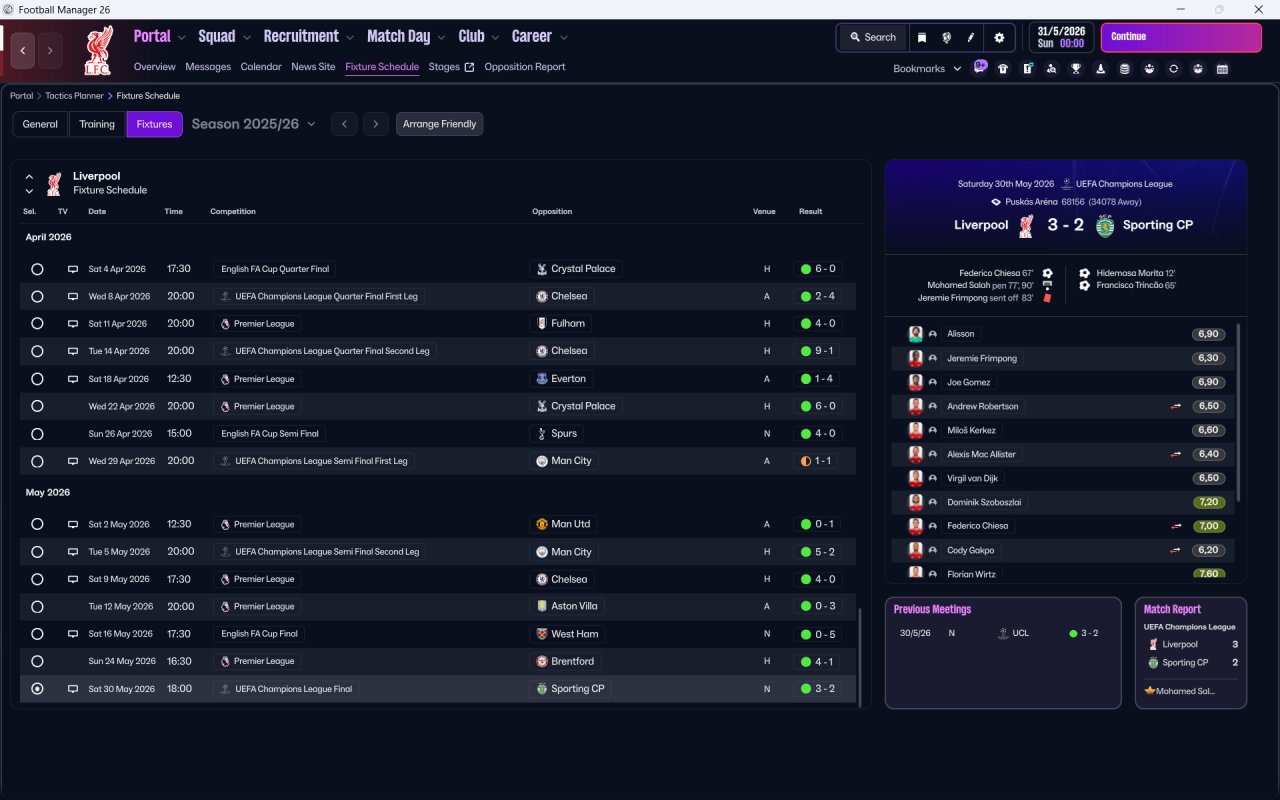1280x800 pixels.
Task: Click the player ratings list scrollbar
Action: tap(1239, 412)
